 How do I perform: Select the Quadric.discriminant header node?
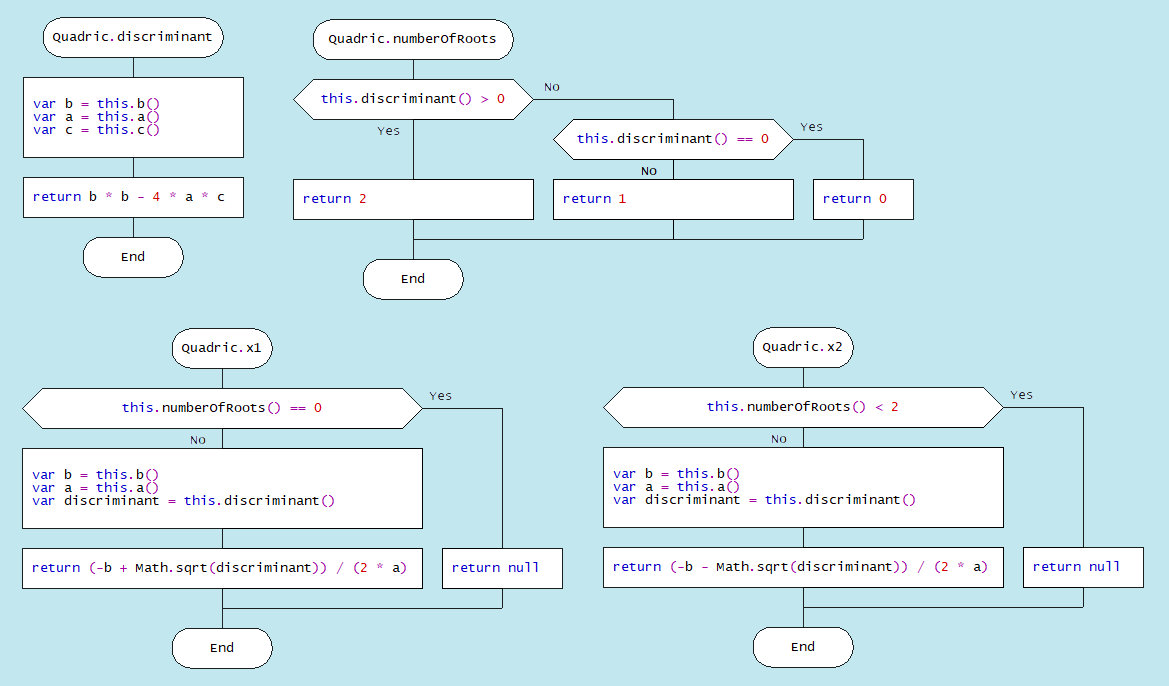pos(132,38)
